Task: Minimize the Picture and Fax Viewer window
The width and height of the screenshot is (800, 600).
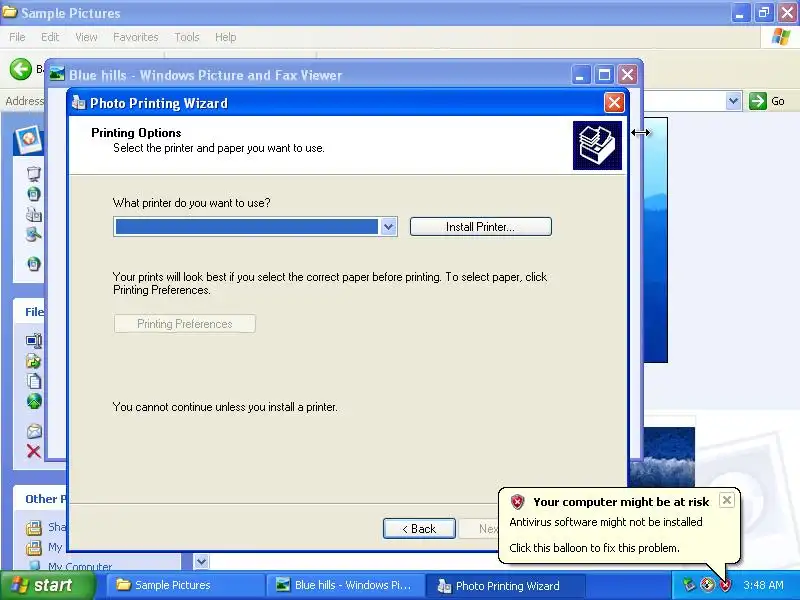Action: click(x=580, y=75)
